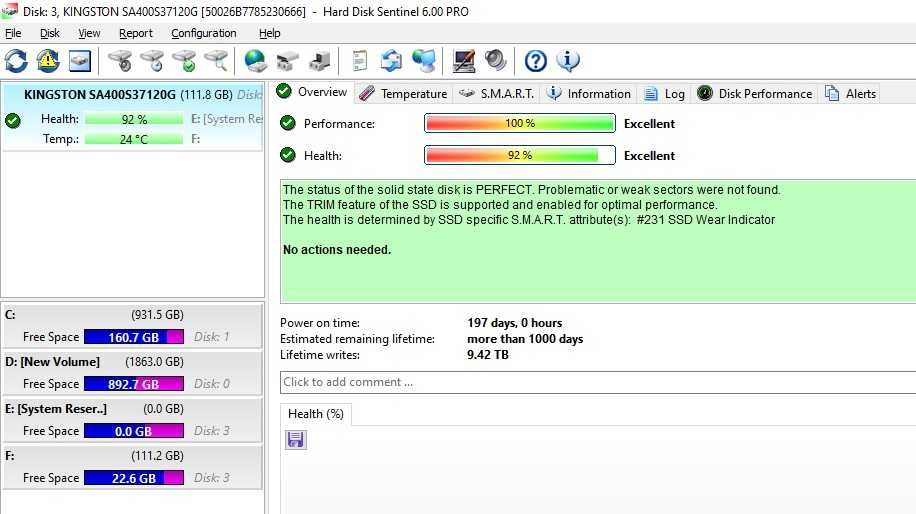Image resolution: width=916 pixels, height=514 pixels.
Task: Click the speaker sound alert icon
Action: (x=495, y=61)
